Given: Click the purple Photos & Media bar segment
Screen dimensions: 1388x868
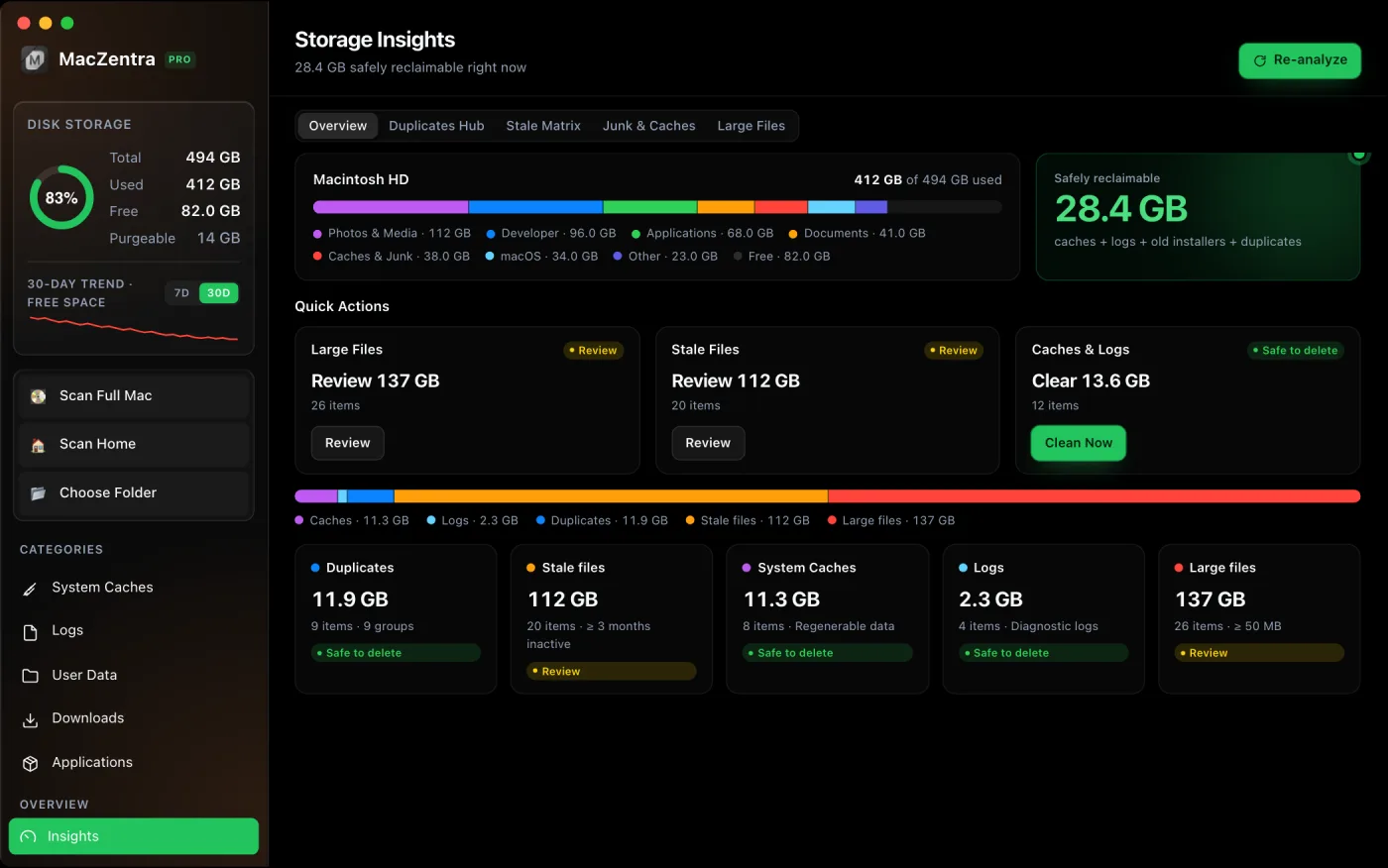Looking at the screenshot, I should tap(391, 207).
